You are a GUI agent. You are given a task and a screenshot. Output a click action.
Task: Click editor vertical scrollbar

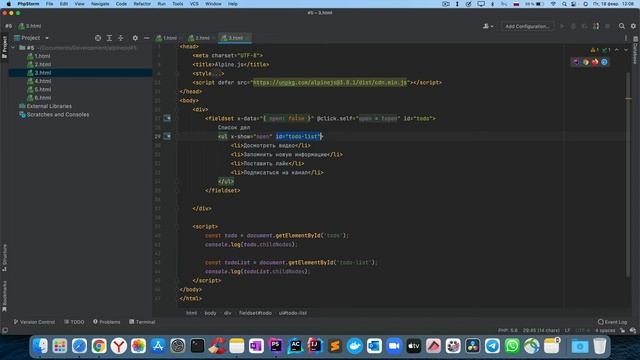click(628, 176)
